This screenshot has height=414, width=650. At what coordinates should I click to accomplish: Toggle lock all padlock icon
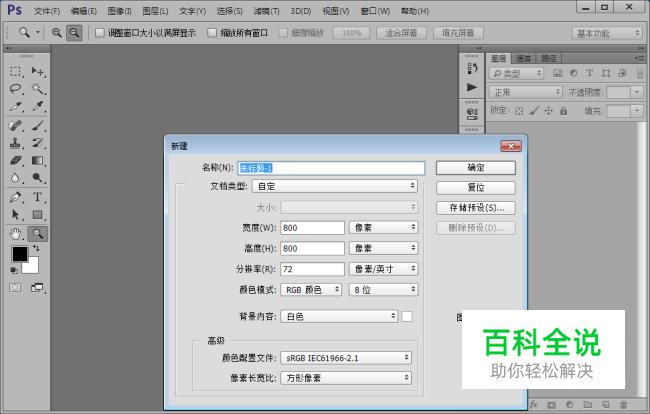click(563, 111)
